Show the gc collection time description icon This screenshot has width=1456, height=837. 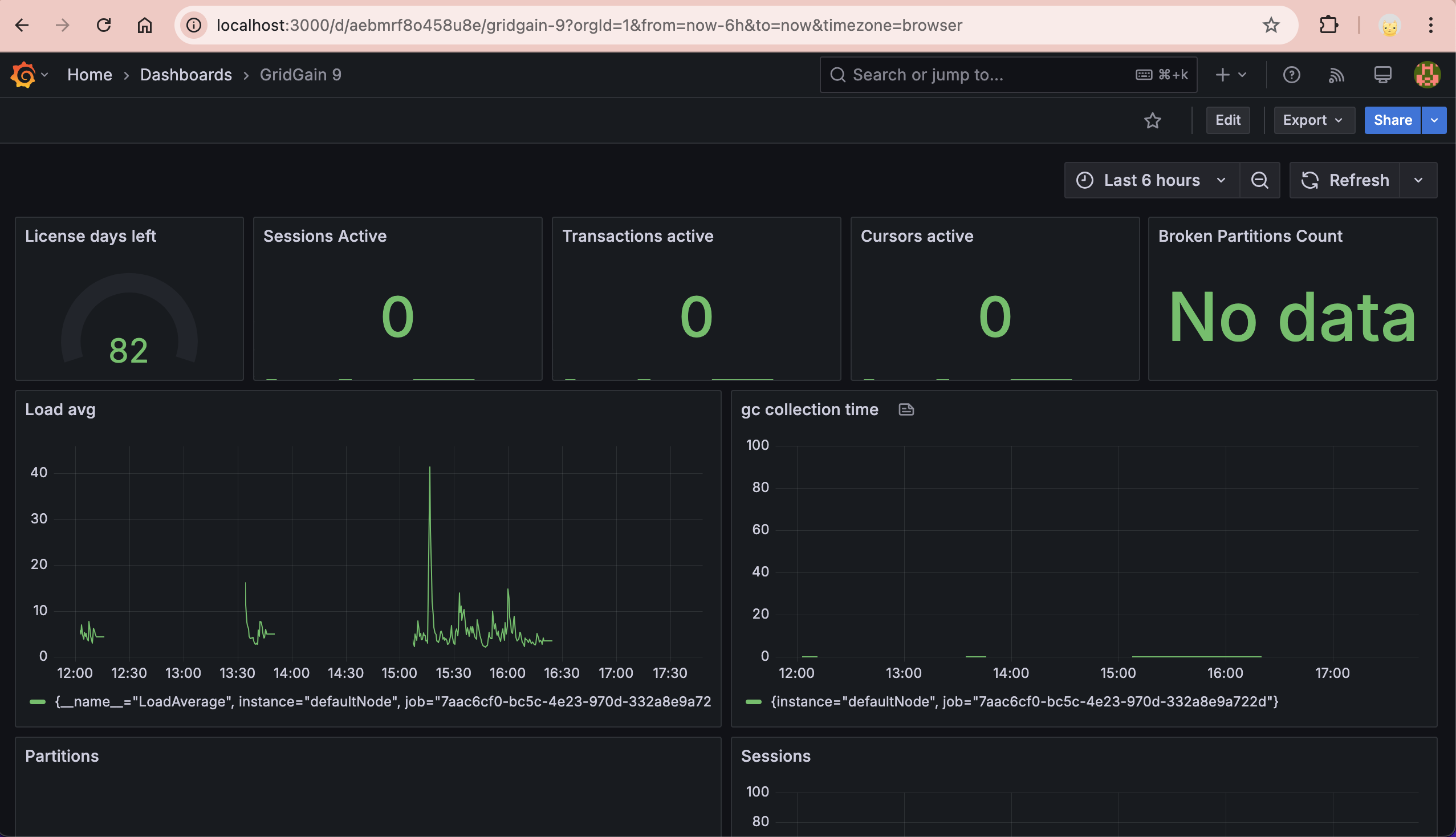pos(906,410)
